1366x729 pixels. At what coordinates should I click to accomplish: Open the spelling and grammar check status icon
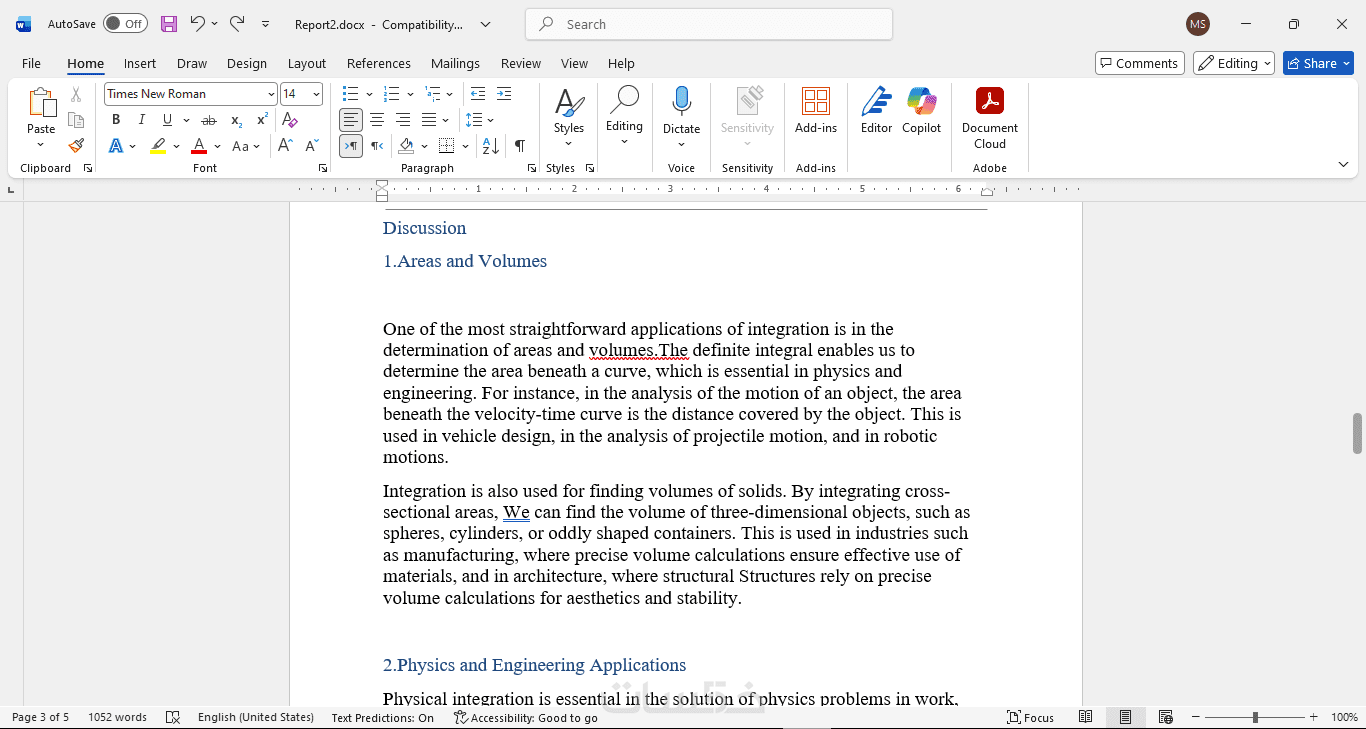173,717
